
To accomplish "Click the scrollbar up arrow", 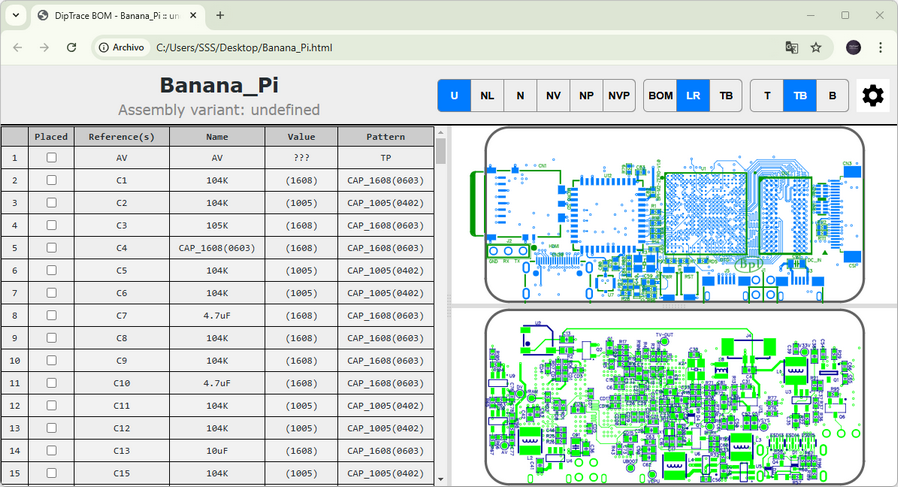I will coord(440,132).
